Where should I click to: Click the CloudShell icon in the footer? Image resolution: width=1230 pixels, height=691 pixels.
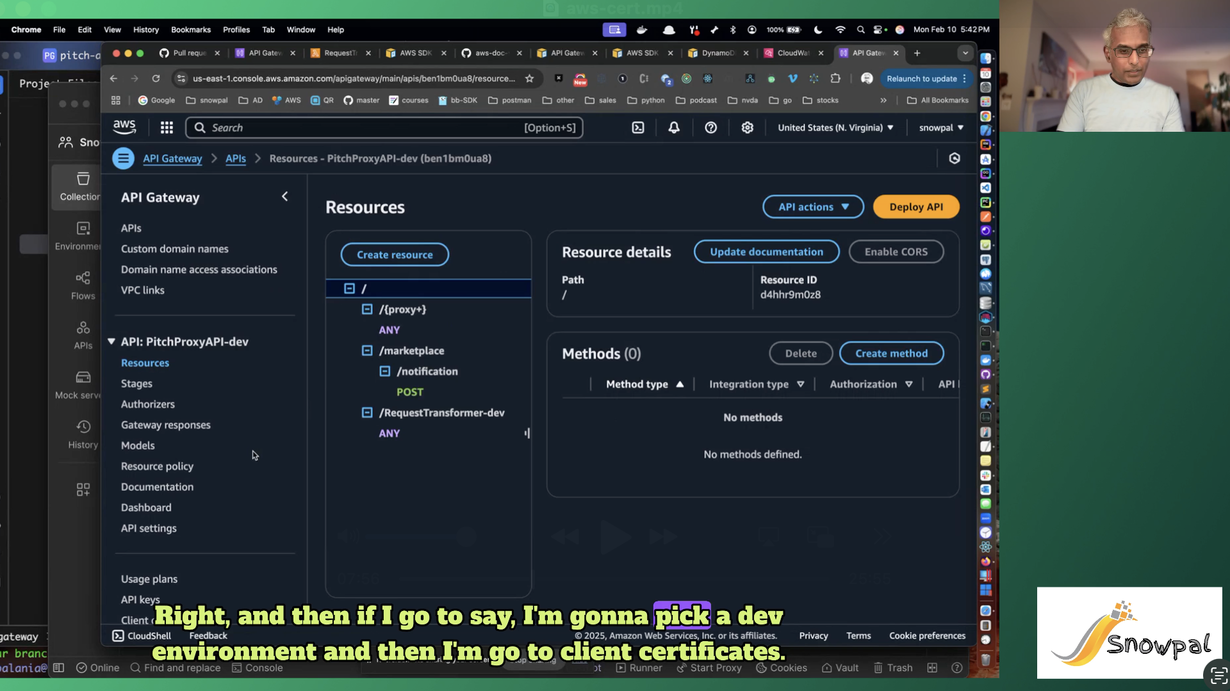point(118,636)
